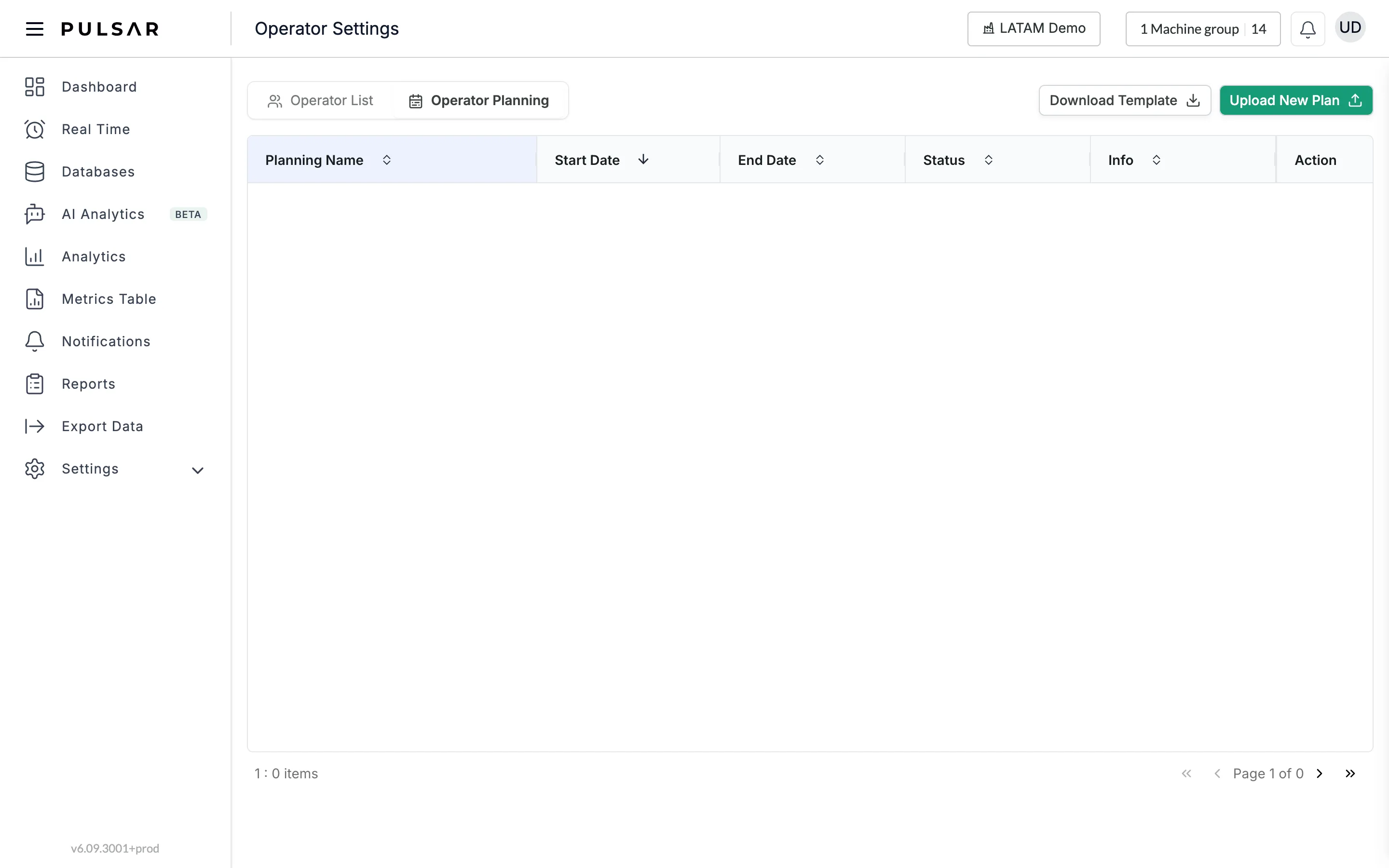Open the LATAM Demo site selector

click(1034, 29)
